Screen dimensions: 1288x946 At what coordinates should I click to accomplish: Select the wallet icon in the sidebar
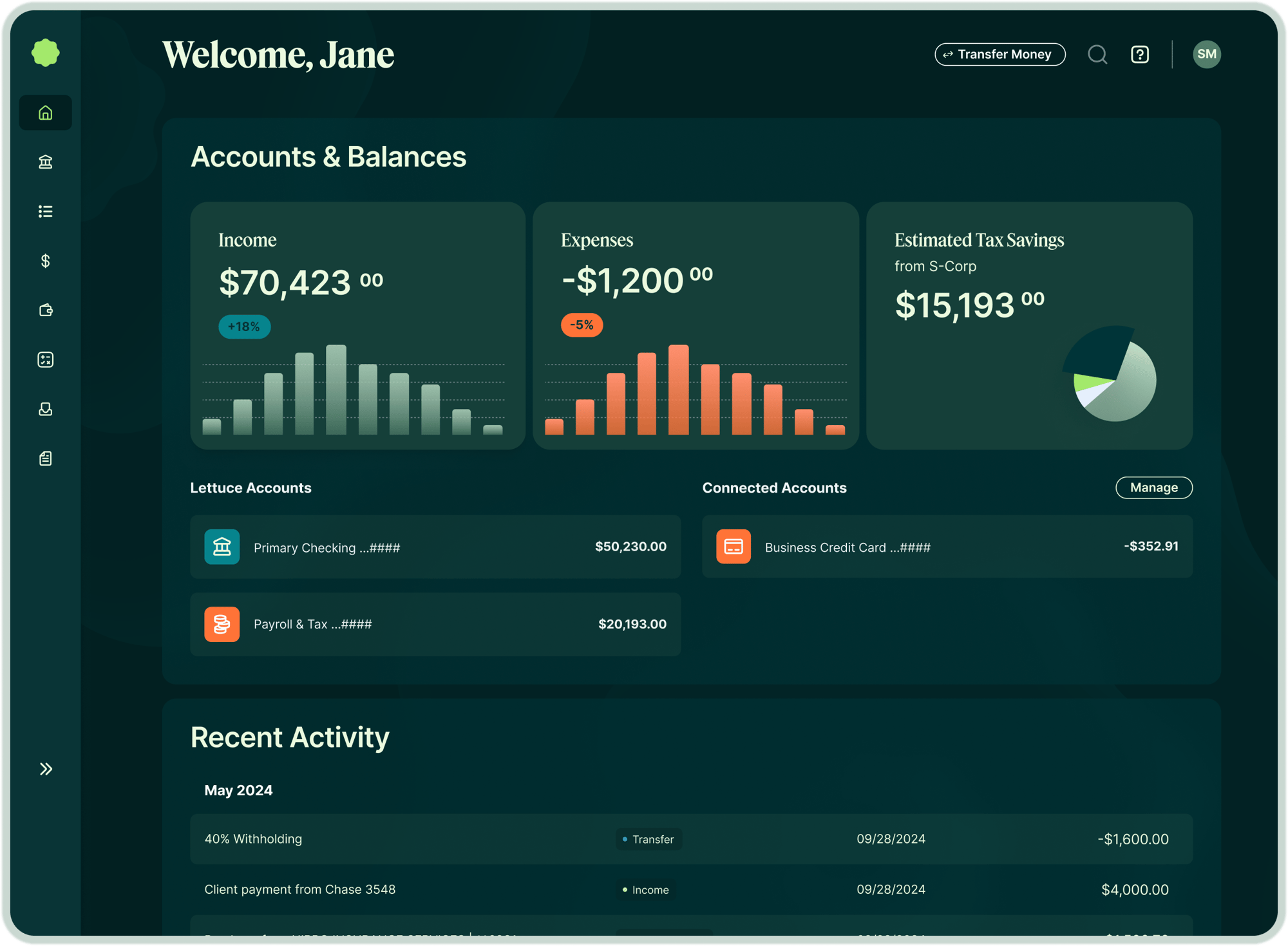(x=45, y=310)
